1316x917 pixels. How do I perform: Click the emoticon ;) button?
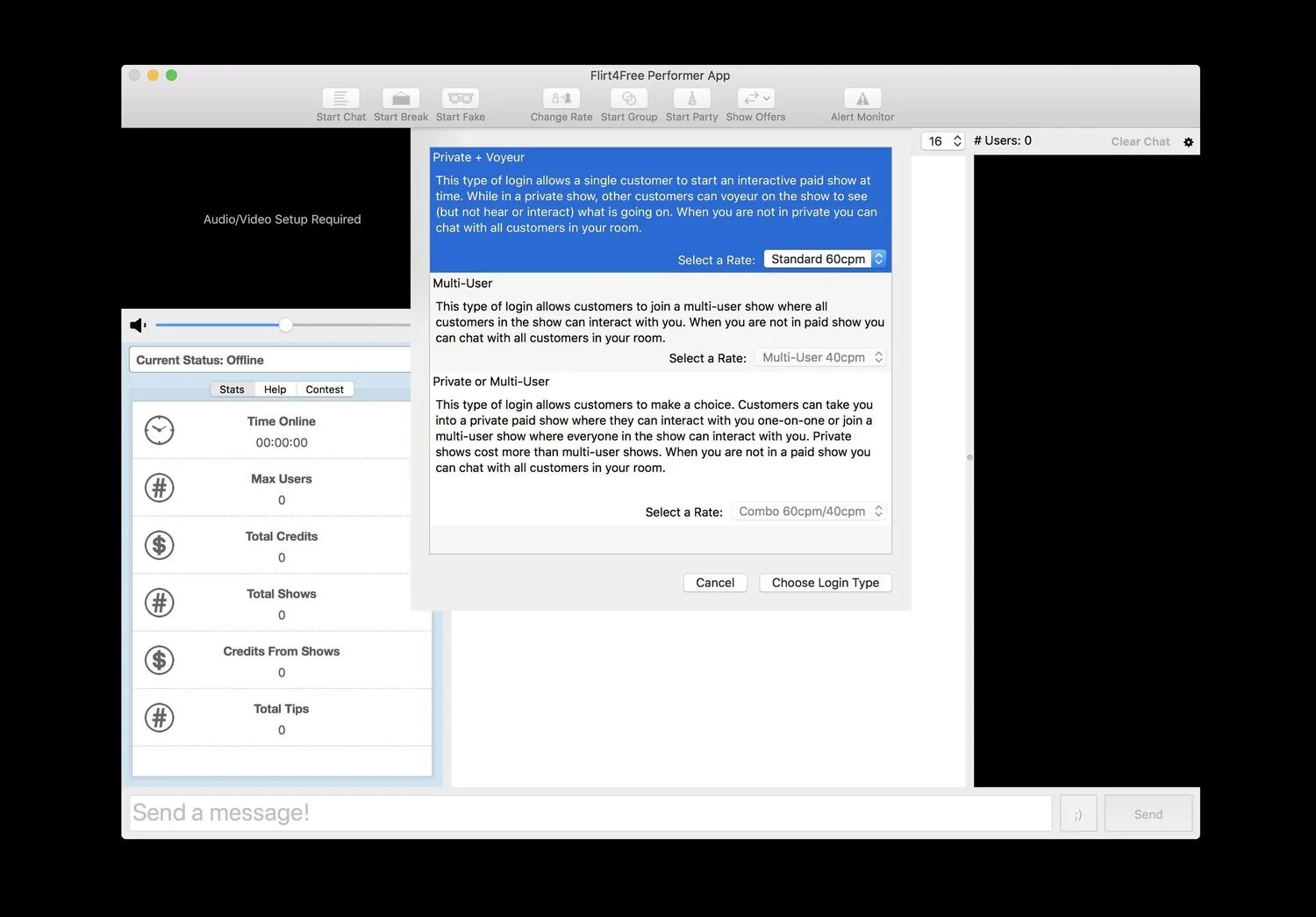point(1078,813)
